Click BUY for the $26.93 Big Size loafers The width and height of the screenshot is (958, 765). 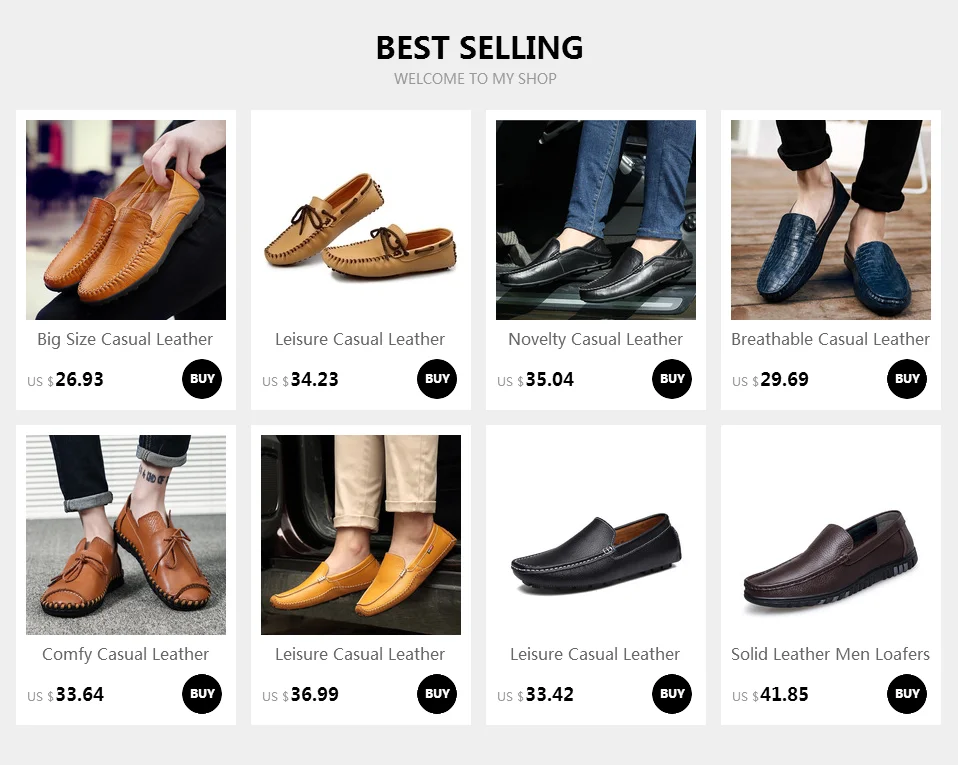click(202, 379)
